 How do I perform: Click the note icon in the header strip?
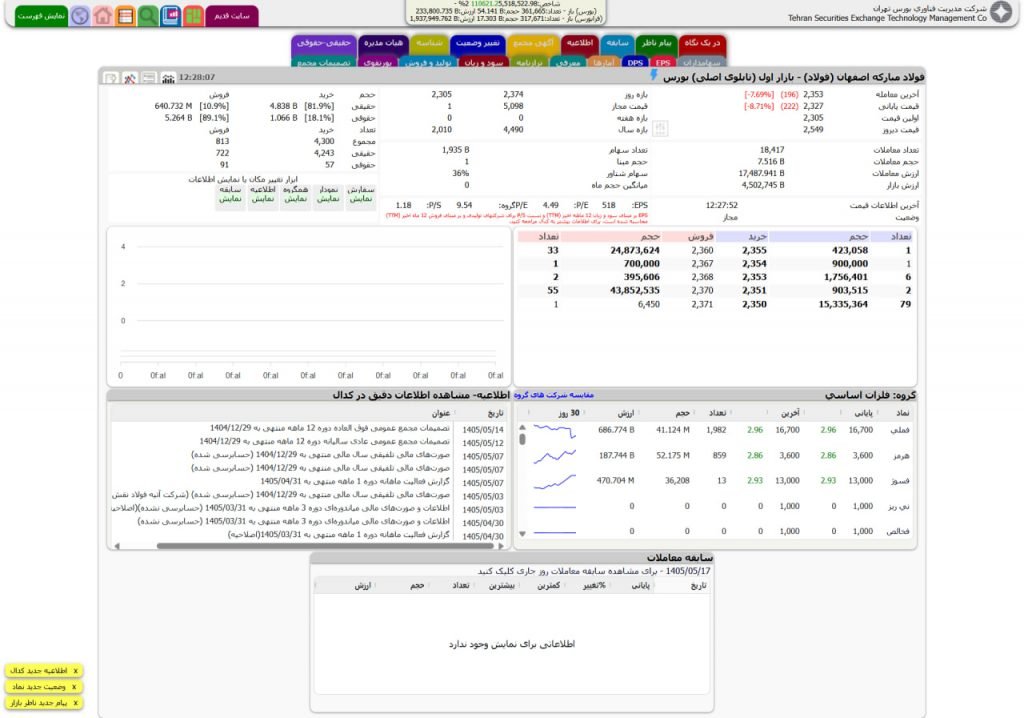[x=111, y=78]
